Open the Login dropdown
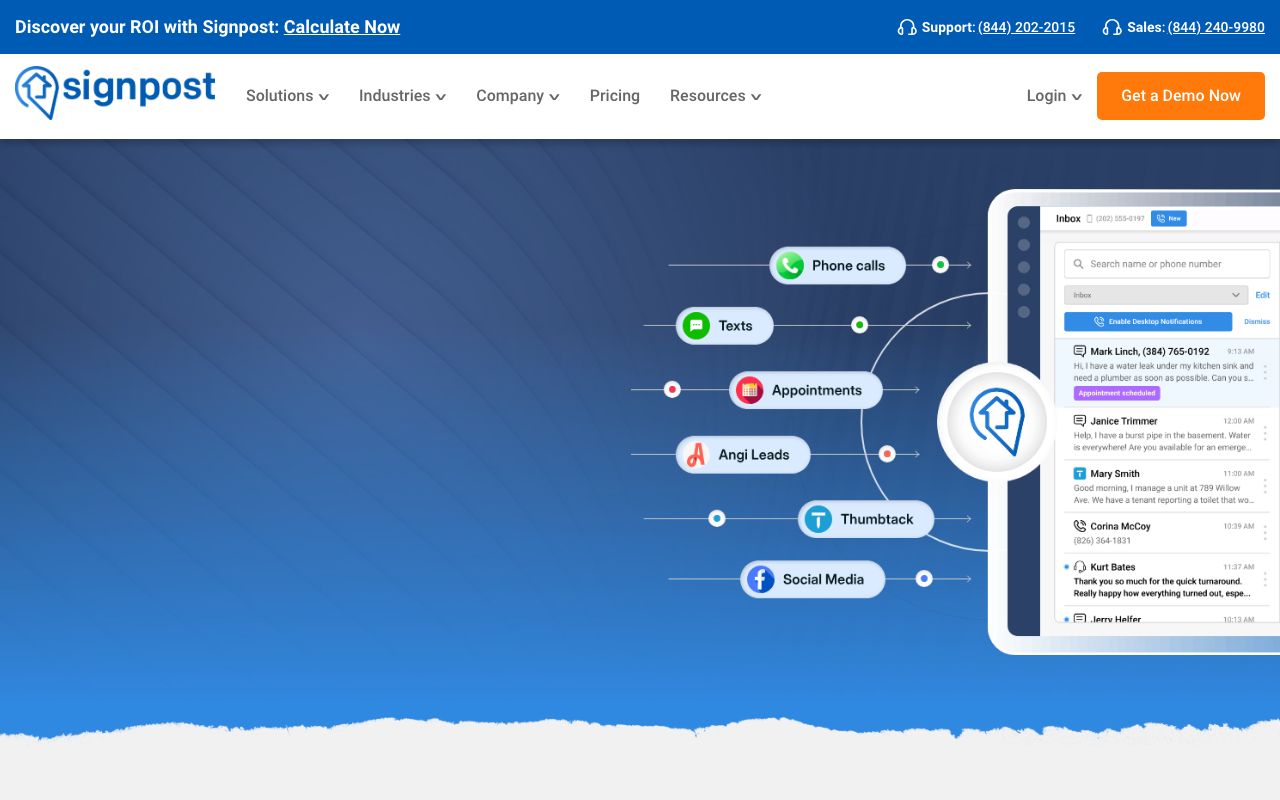The image size is (1280, 800). 1054,96
